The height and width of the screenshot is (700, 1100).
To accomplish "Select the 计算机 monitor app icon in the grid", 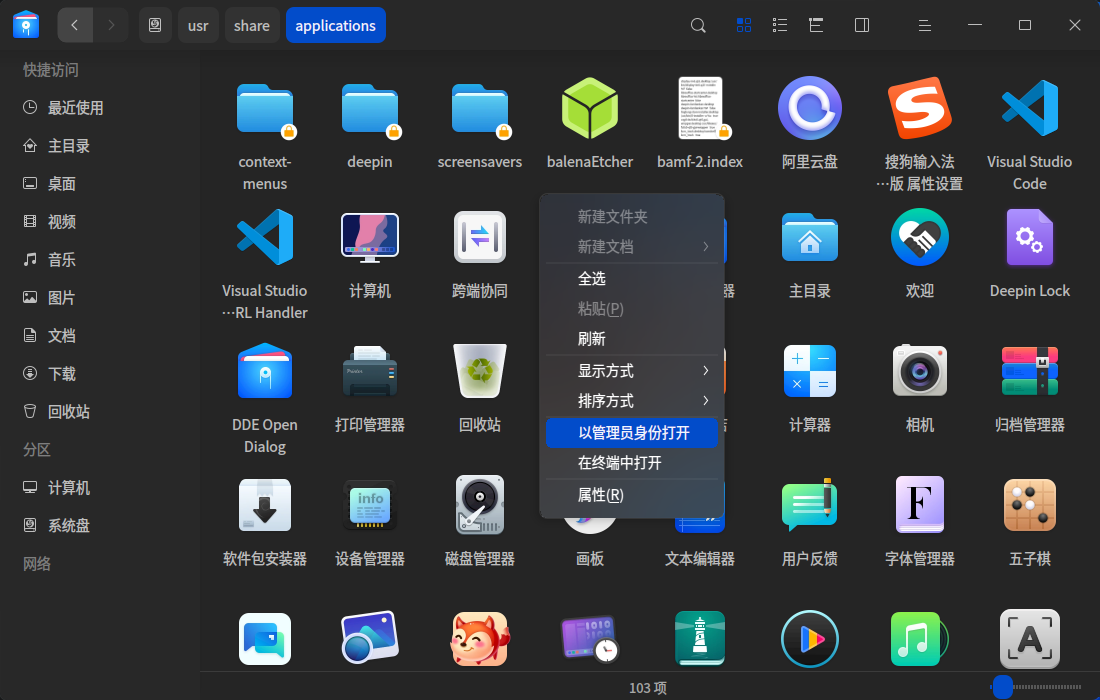I will (x=370, y=237).
